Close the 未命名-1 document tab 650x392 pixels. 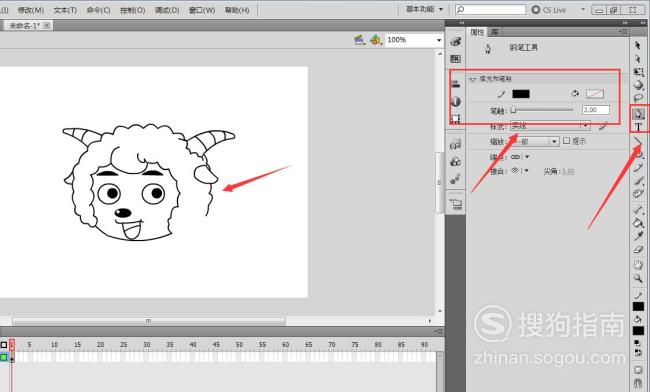(47, 26)
